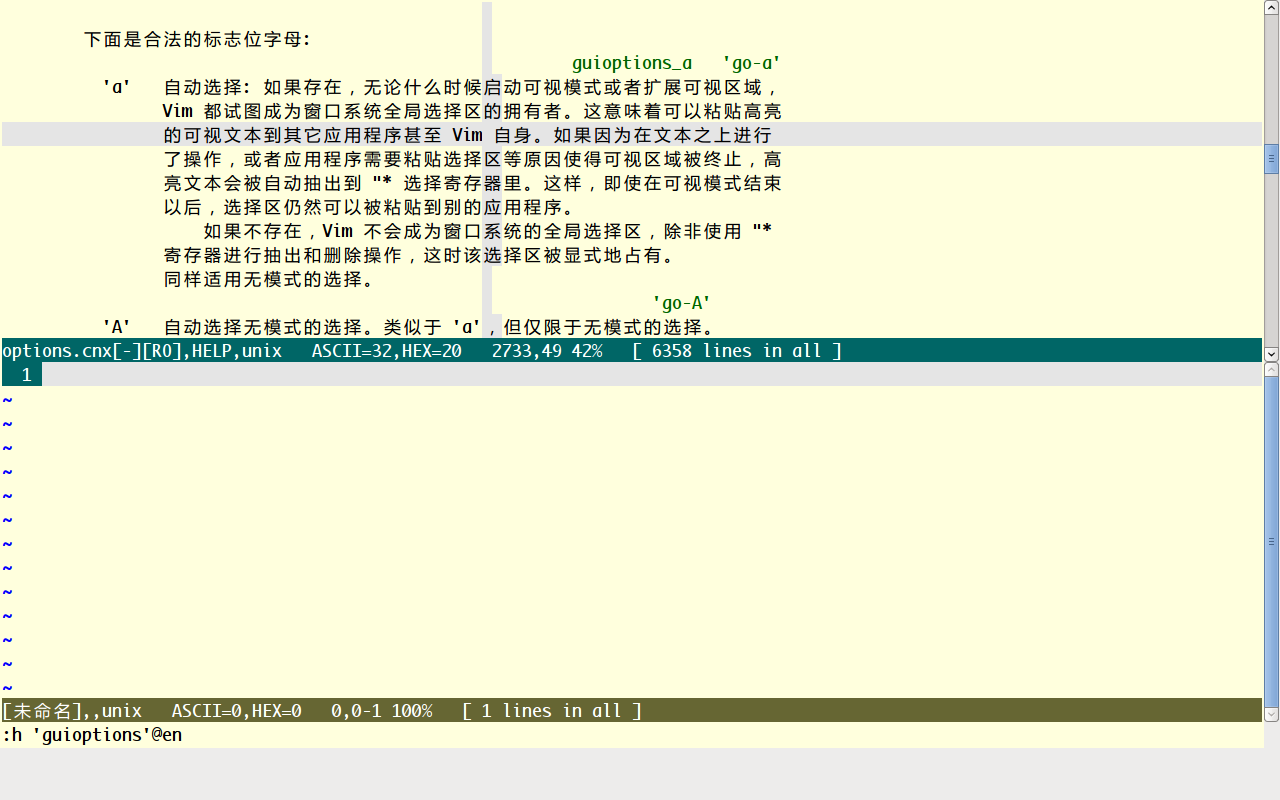This screenshot has height=800, width=1280.
Task: Click '[ 1 lines in all ]' text
Action: (x=552, y=710)
